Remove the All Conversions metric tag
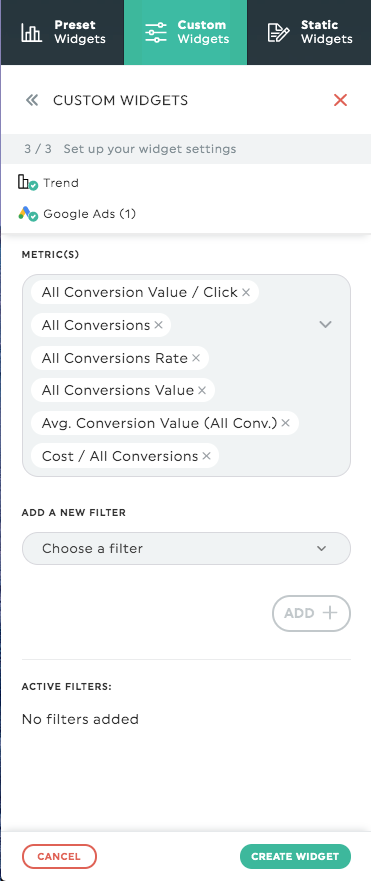The height and width of the screenshot is (881, 371). (x=159, y=325)
